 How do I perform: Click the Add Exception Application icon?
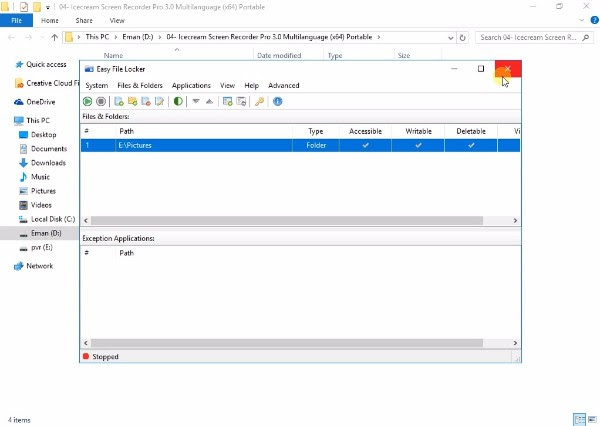click(228, 101)
